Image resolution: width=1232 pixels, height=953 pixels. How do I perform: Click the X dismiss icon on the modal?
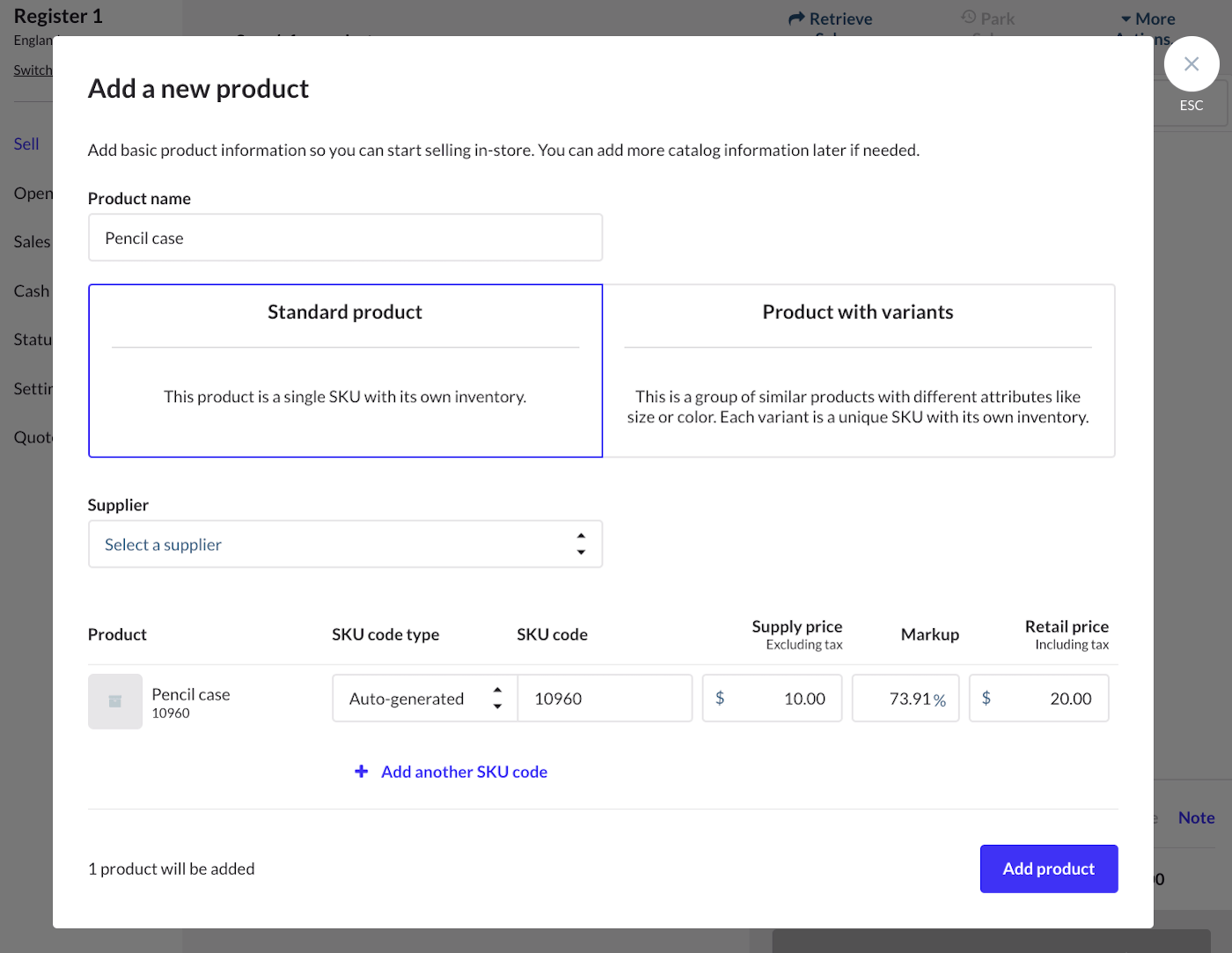point(1192,63)
